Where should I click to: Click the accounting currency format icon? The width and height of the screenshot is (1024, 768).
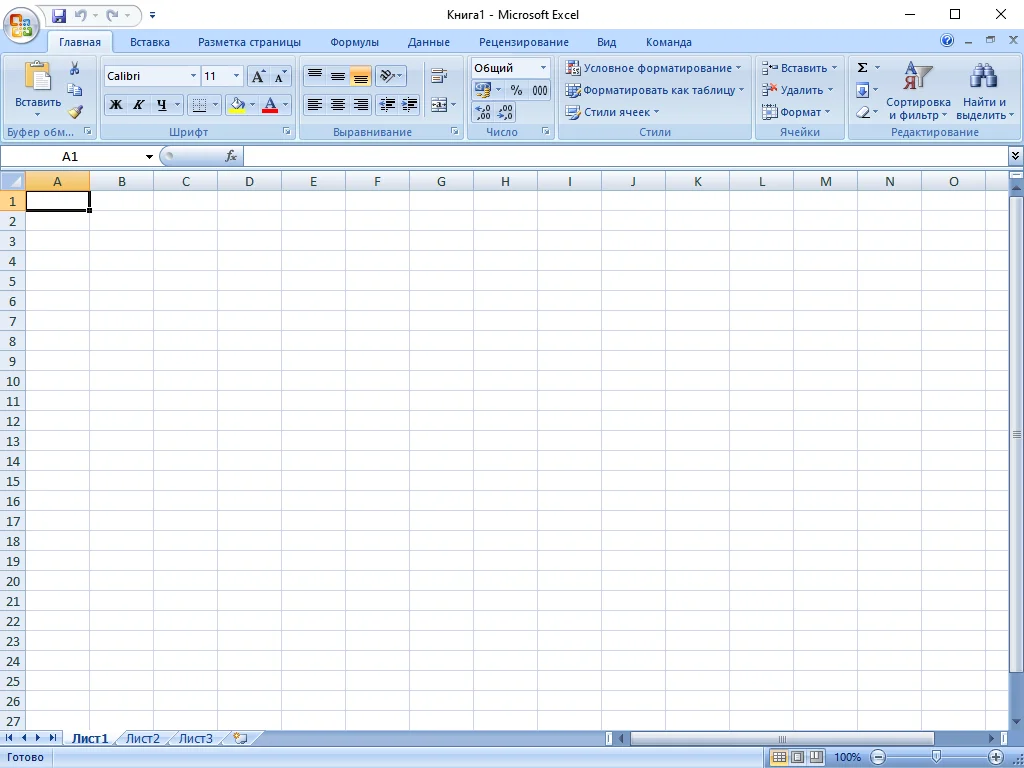pos(483,90)
